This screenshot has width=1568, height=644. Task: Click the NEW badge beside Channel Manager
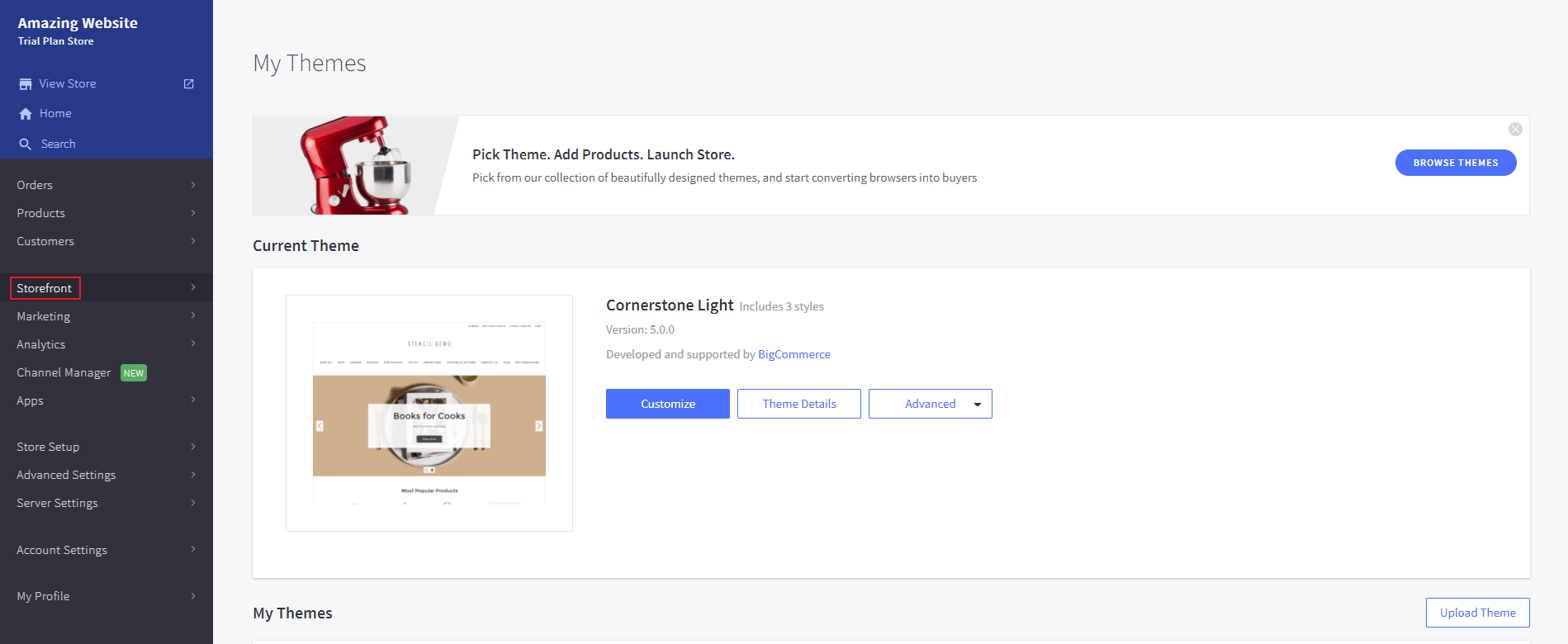(134, 373)
